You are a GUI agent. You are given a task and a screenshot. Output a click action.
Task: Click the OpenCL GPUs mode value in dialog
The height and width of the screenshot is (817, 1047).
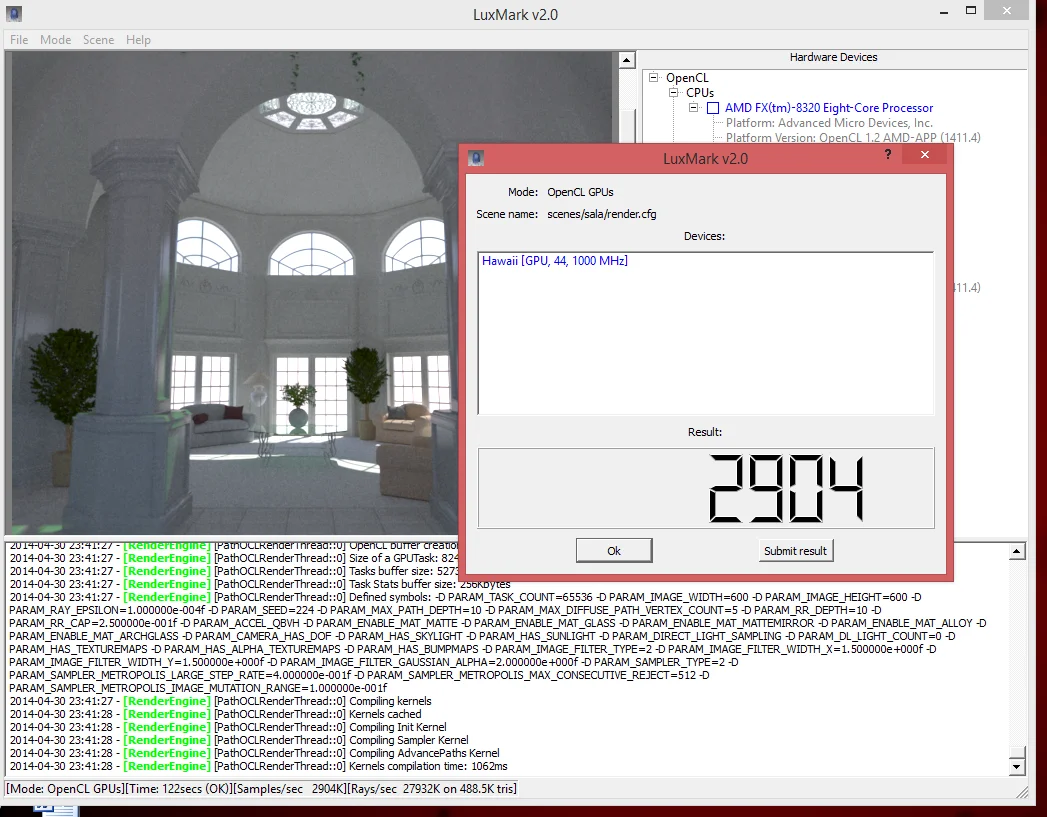[x=580, y=192]
